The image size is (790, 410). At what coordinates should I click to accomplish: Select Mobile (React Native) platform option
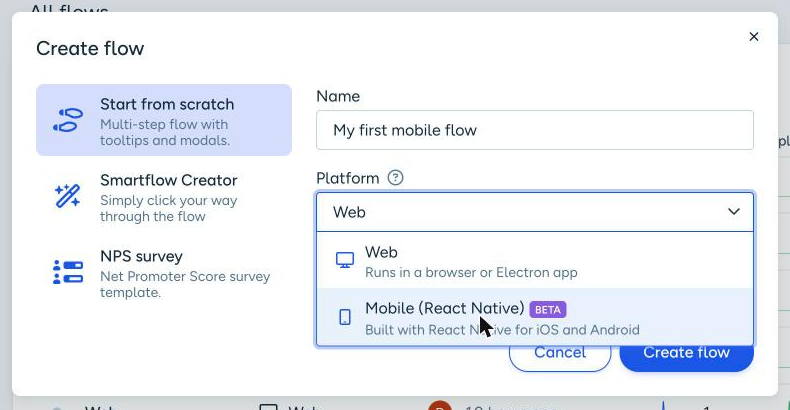point(535,317)
